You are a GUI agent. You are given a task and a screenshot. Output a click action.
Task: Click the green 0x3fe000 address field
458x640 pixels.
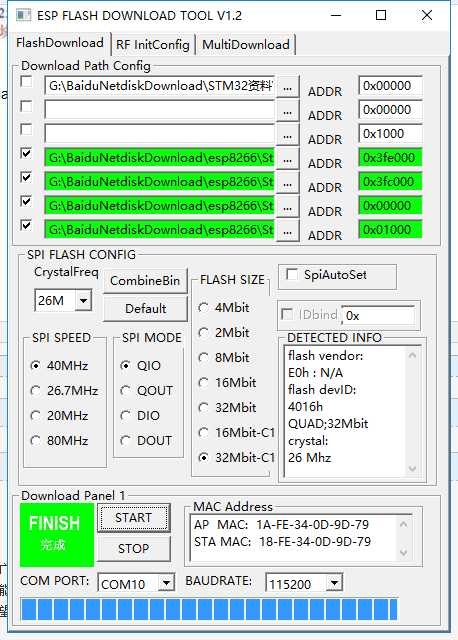390,158
